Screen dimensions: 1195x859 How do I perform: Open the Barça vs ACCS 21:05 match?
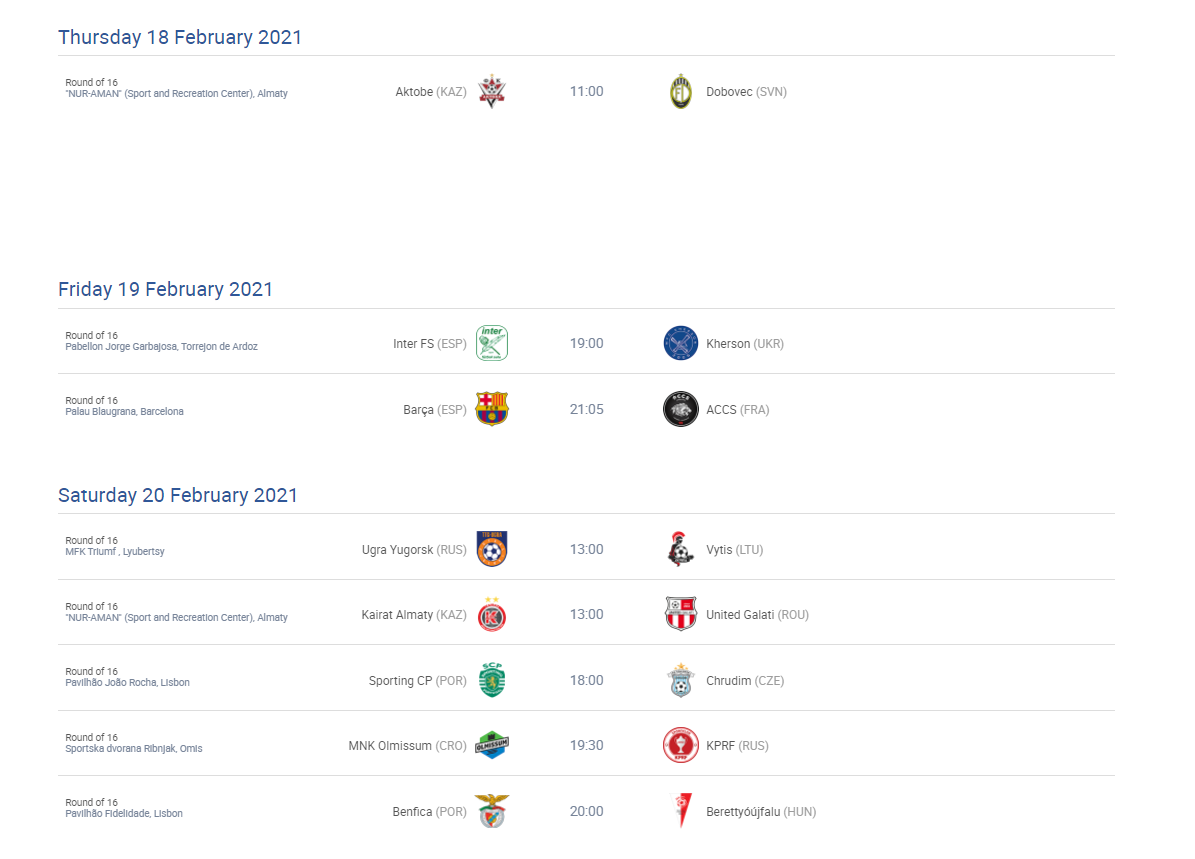tap(587, 409)
